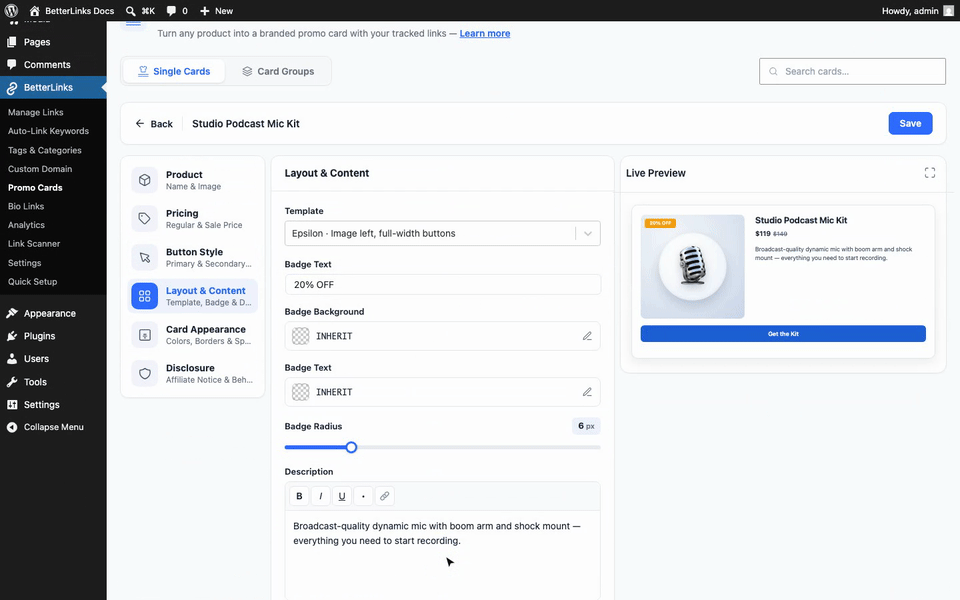Switch to Single Cards tab
The width and height of the screenshot is (960, 600).
(x=174, y=71)
